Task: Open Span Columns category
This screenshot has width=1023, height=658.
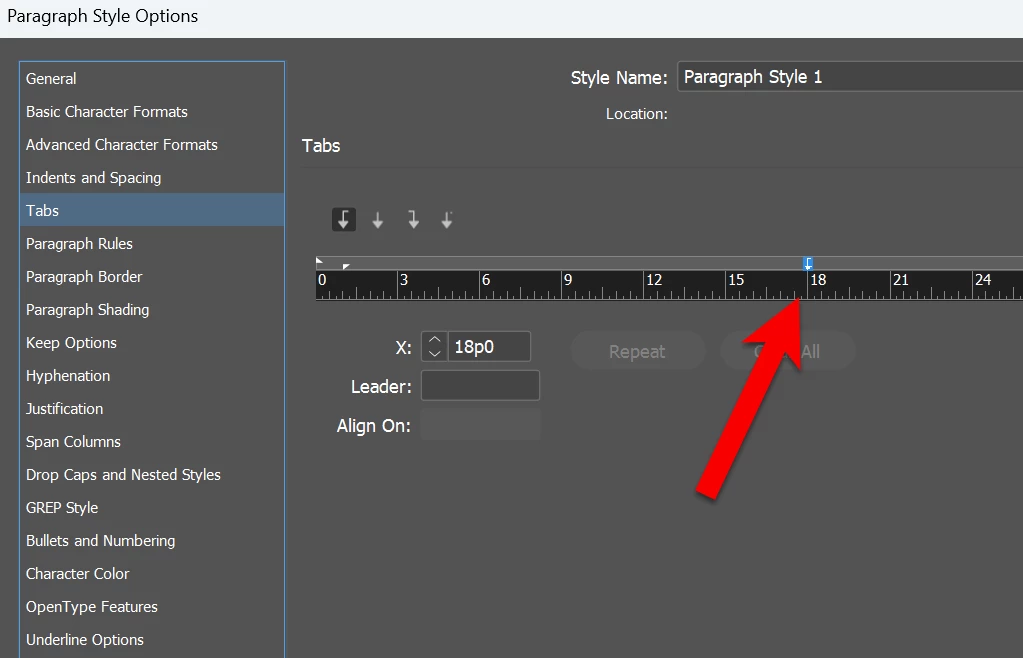Action: 152,441
